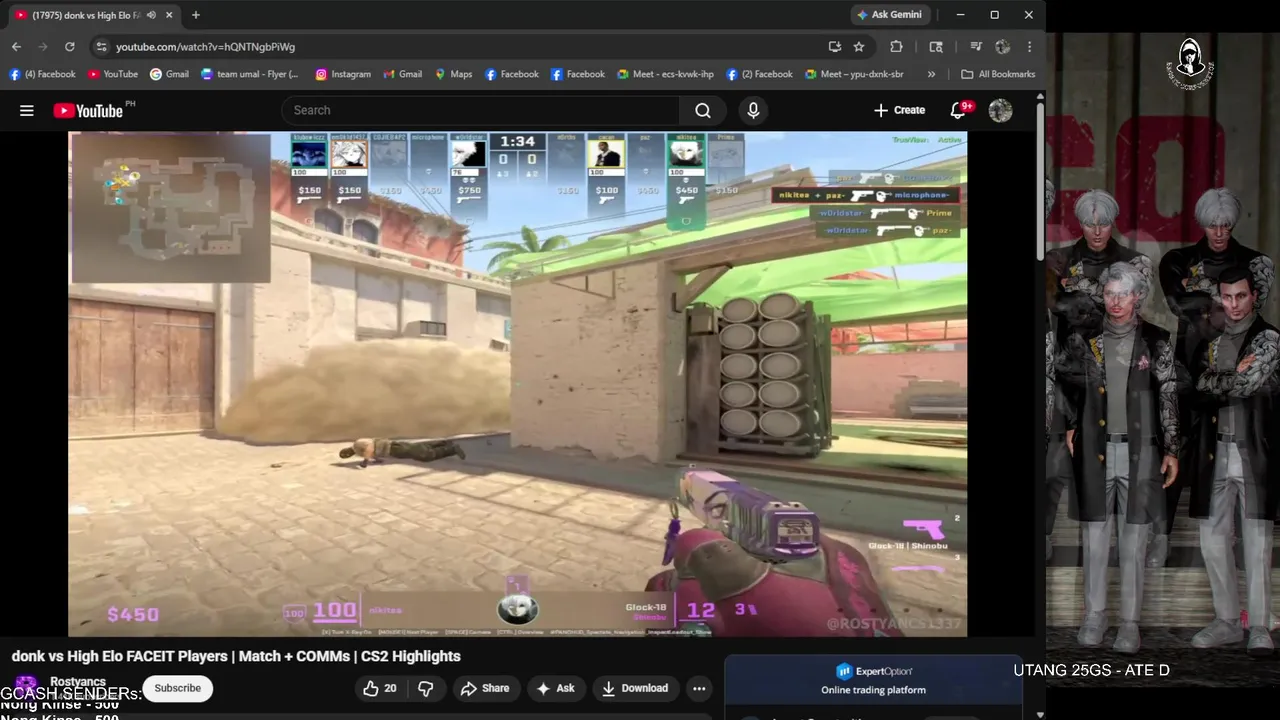This screenshot has width=1280, height=720.
Task: Click the Ask button under the video
Action: point(555,688)
